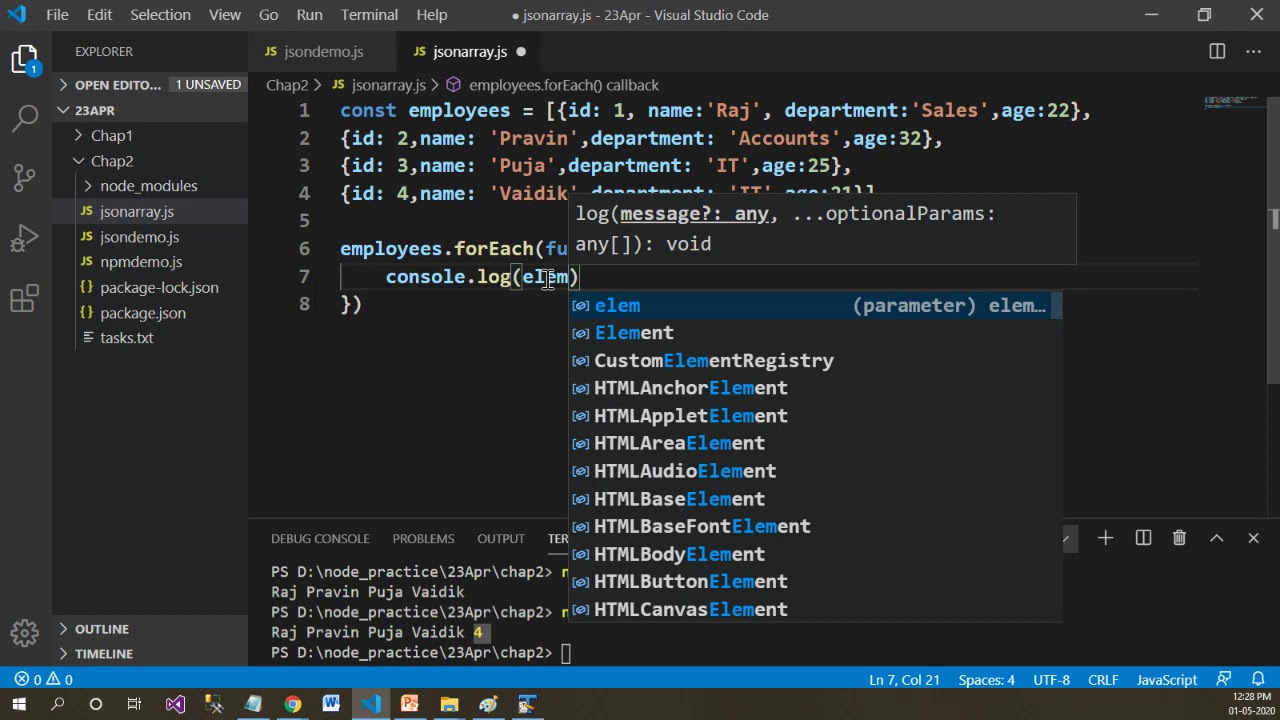Screen dimensions: 1280x720
Task: Open the PROBLEMS panel tab
Action: (x=423, y=538)
